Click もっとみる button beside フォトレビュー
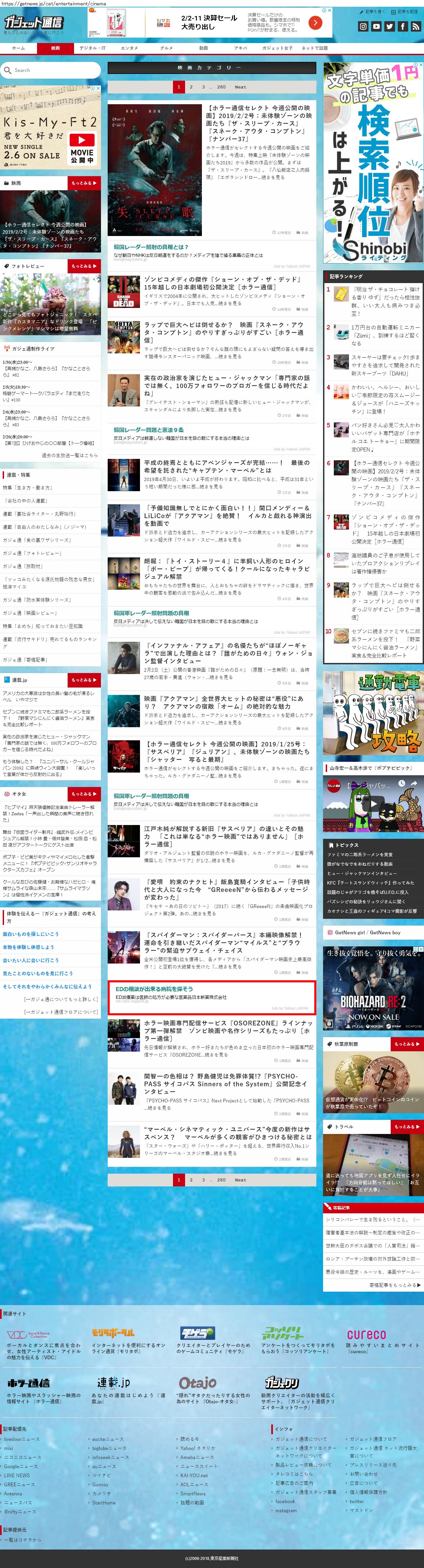 pos(84,266)
